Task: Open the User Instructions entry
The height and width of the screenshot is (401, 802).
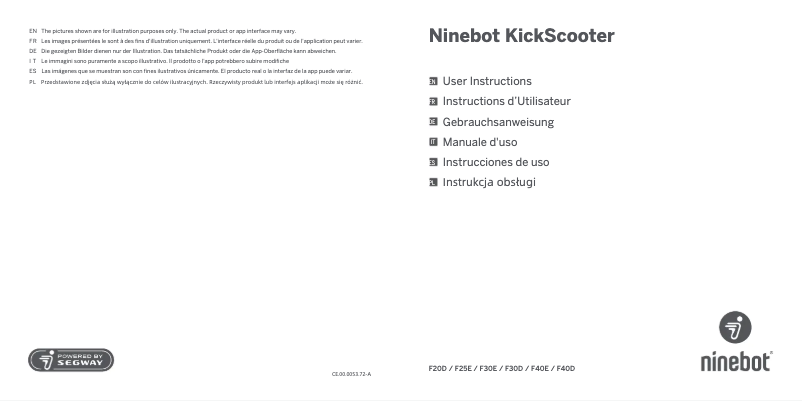Action: click(x=487, y=81)
